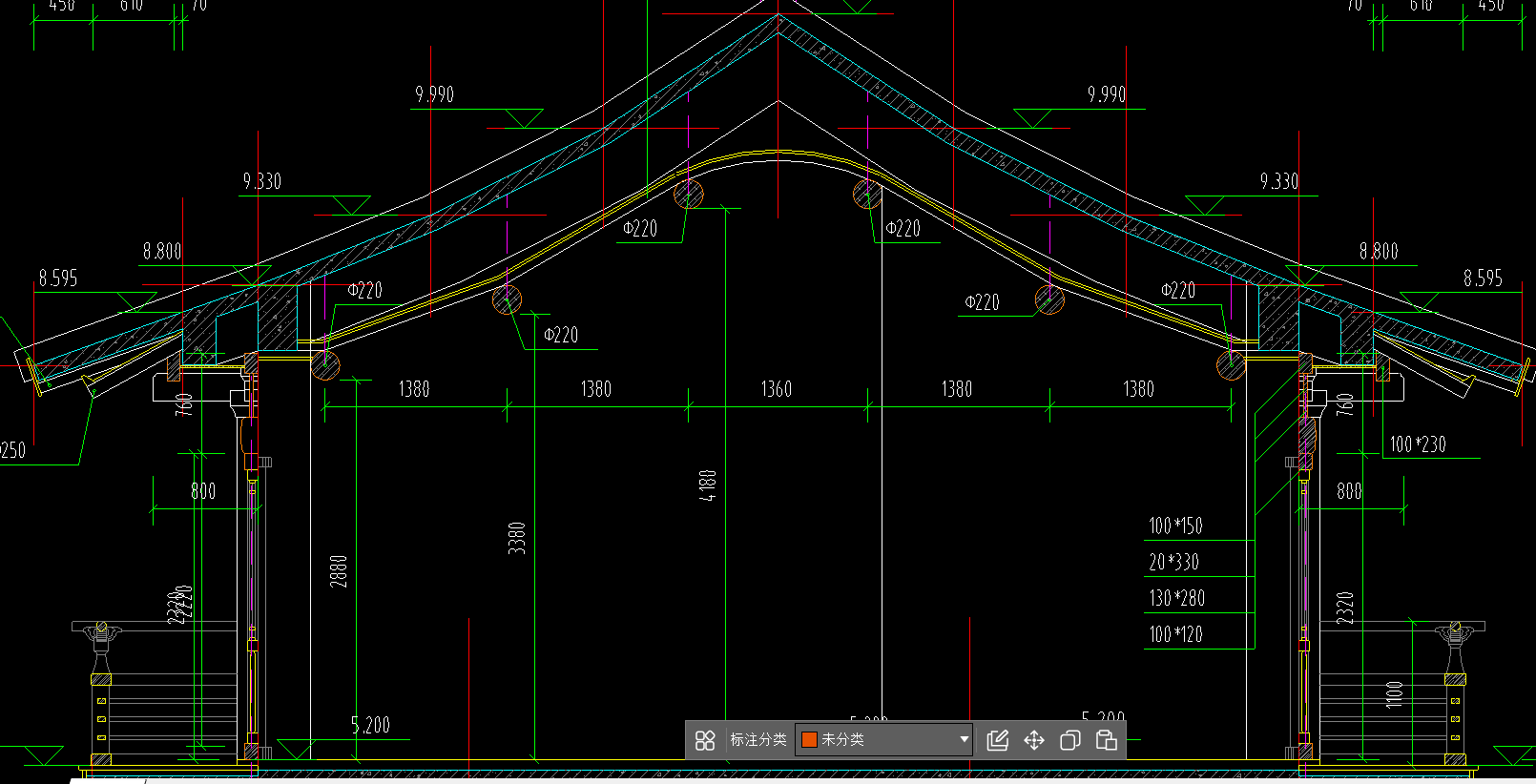1536x784 pixels.
Task: Click the 100*150 member size label
Action: click(1175, 526)
